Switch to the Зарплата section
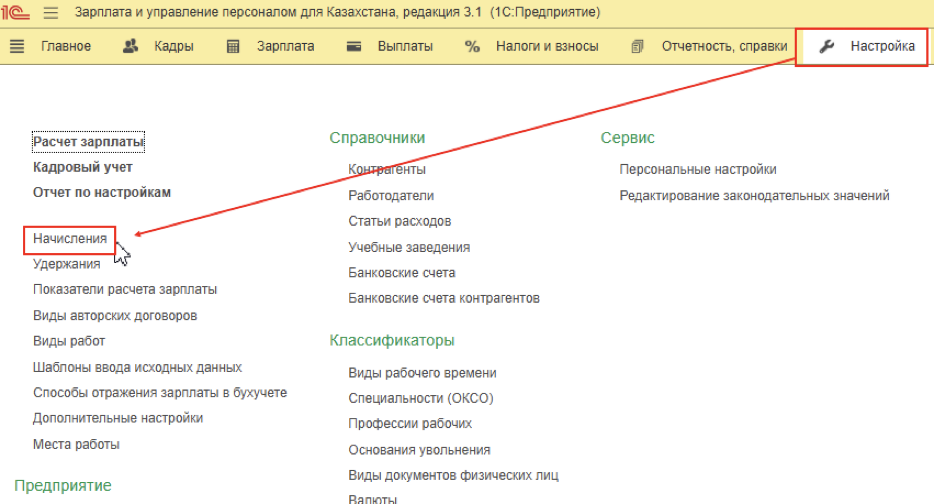The width and height of the screenshot is (934, 504). 285,46
